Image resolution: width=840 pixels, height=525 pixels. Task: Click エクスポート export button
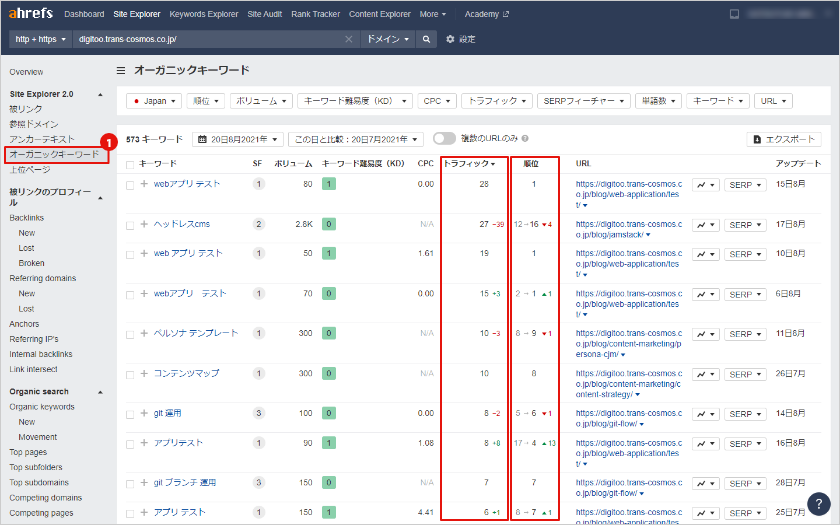[x=784, y=139]
